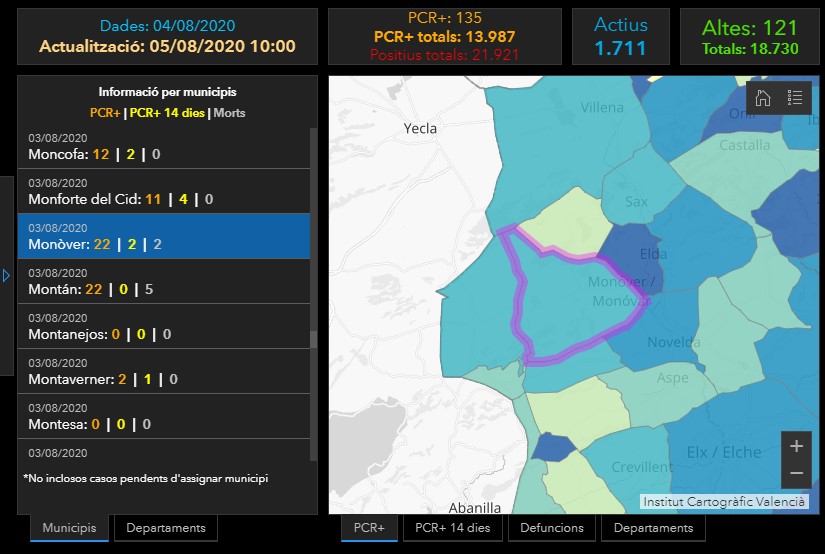
Task: Click the highlighted Monòver list entry
Action: (164, 237)
